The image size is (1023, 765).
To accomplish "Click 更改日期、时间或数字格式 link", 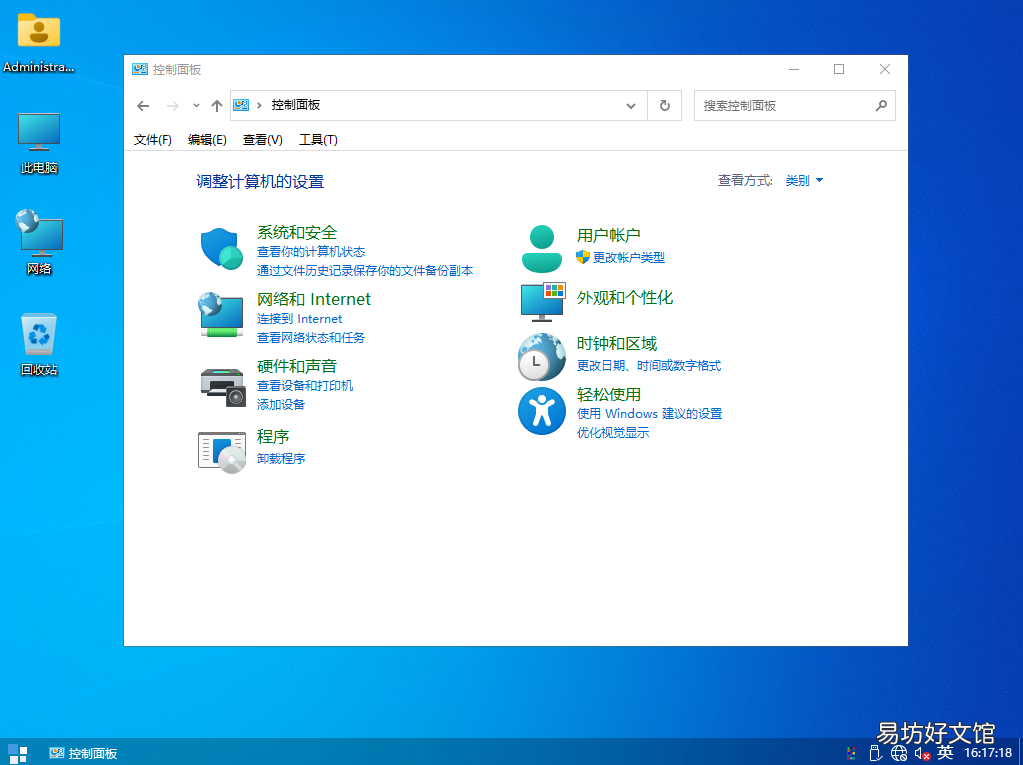I will 649,366.
